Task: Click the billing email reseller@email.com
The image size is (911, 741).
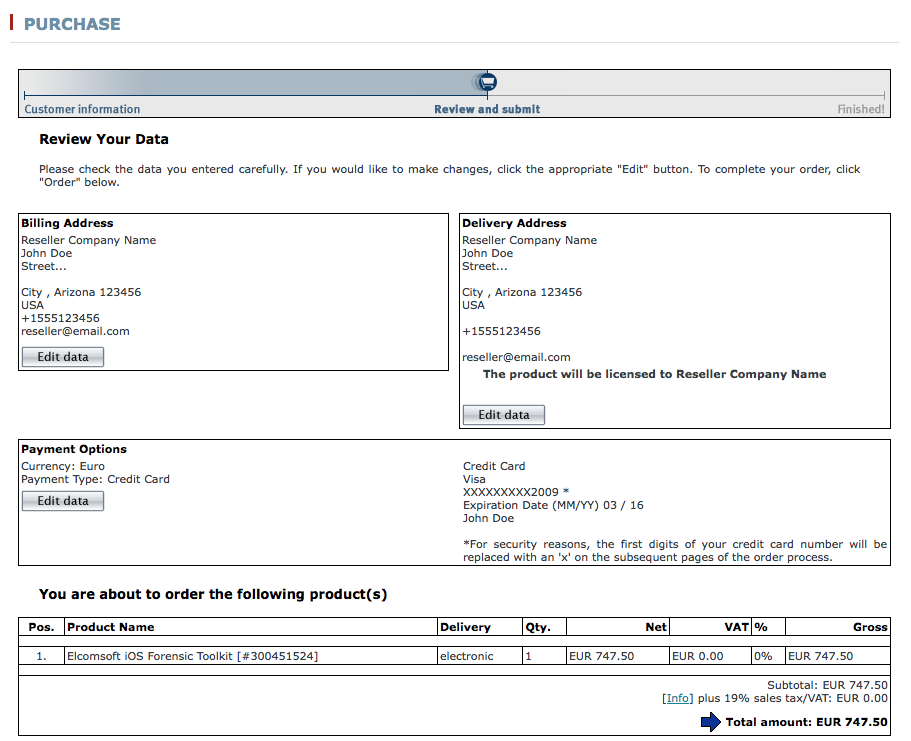Action: point(75,331)
